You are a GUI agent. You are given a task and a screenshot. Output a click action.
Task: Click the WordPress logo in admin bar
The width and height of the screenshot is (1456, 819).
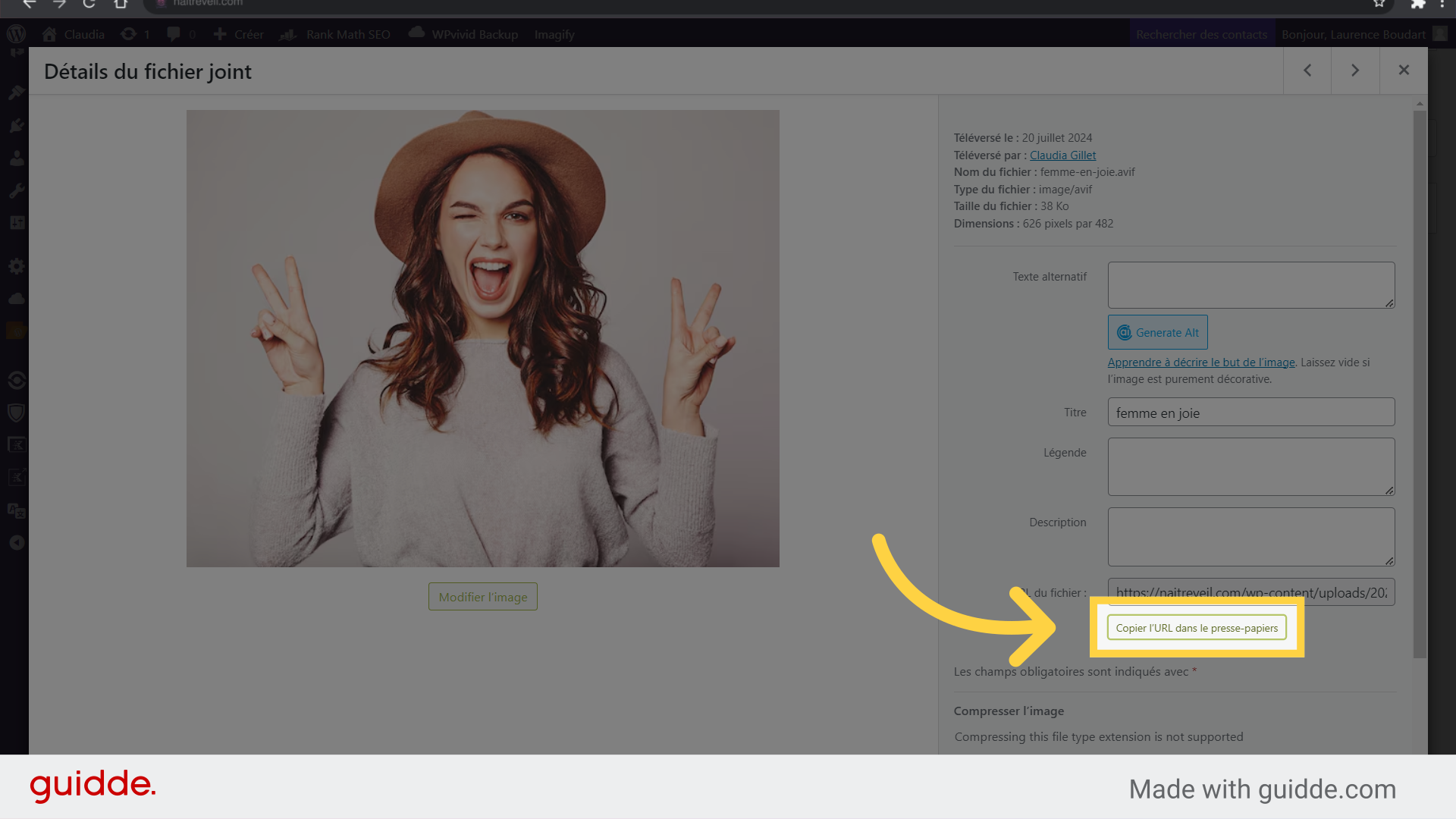[x=16, y=34]
